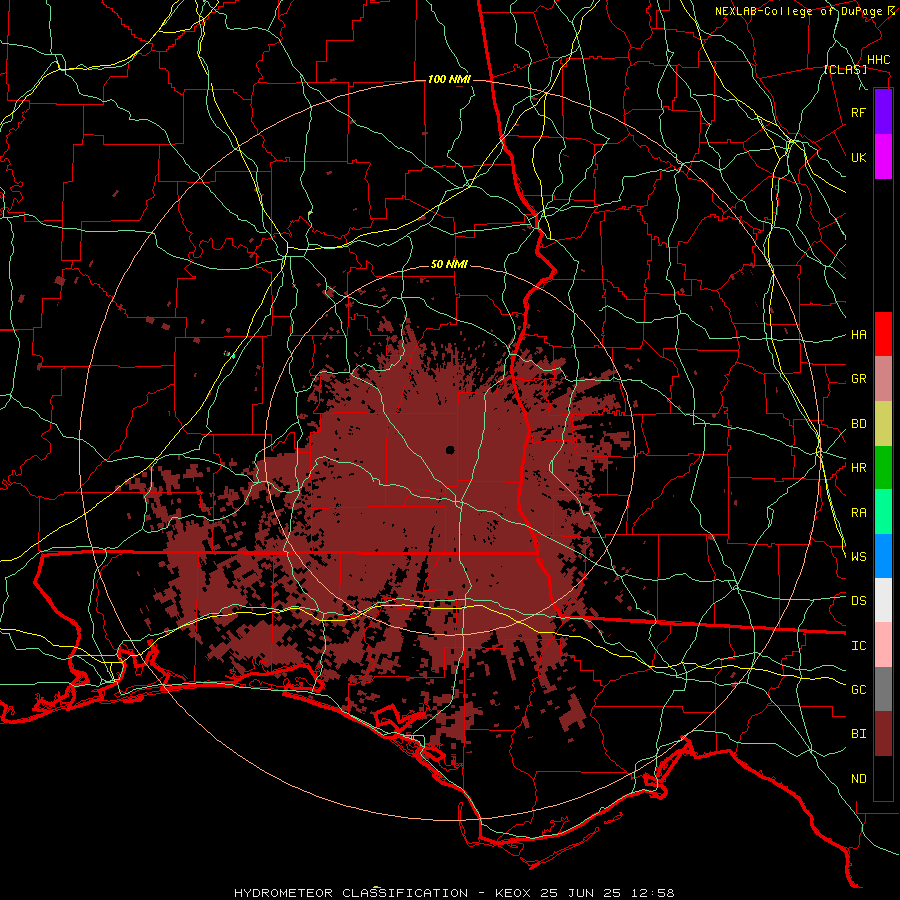Click the GC legend label
The image size is (900, 900).
(x=858, y=690)
